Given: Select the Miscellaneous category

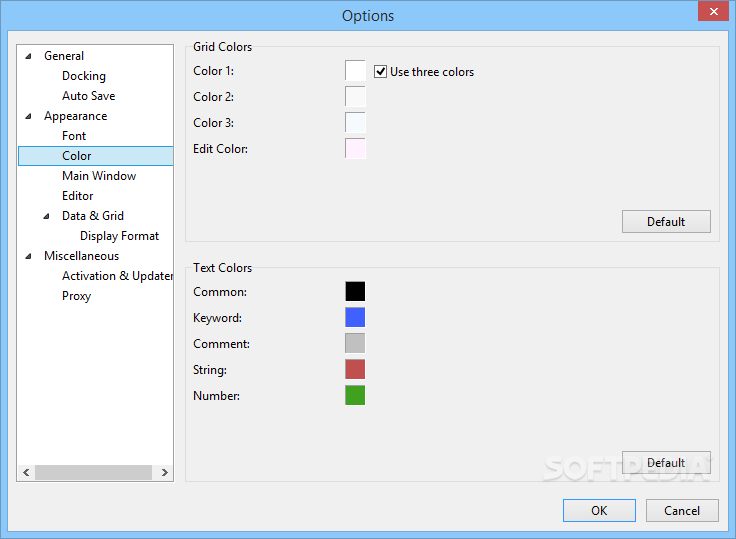Looking at the screenshot, I should click(82, 256).
